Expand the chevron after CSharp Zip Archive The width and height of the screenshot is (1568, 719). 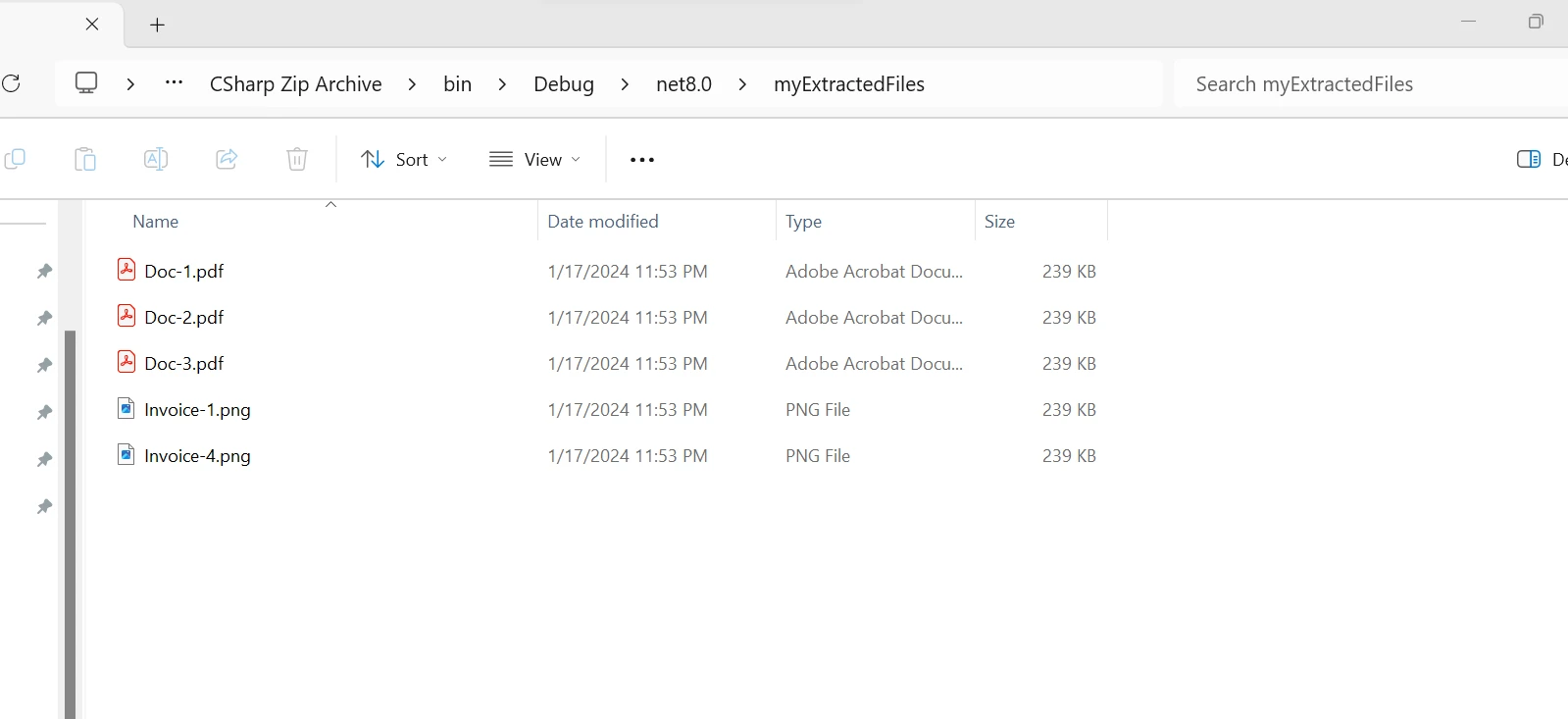pos(412,84)
